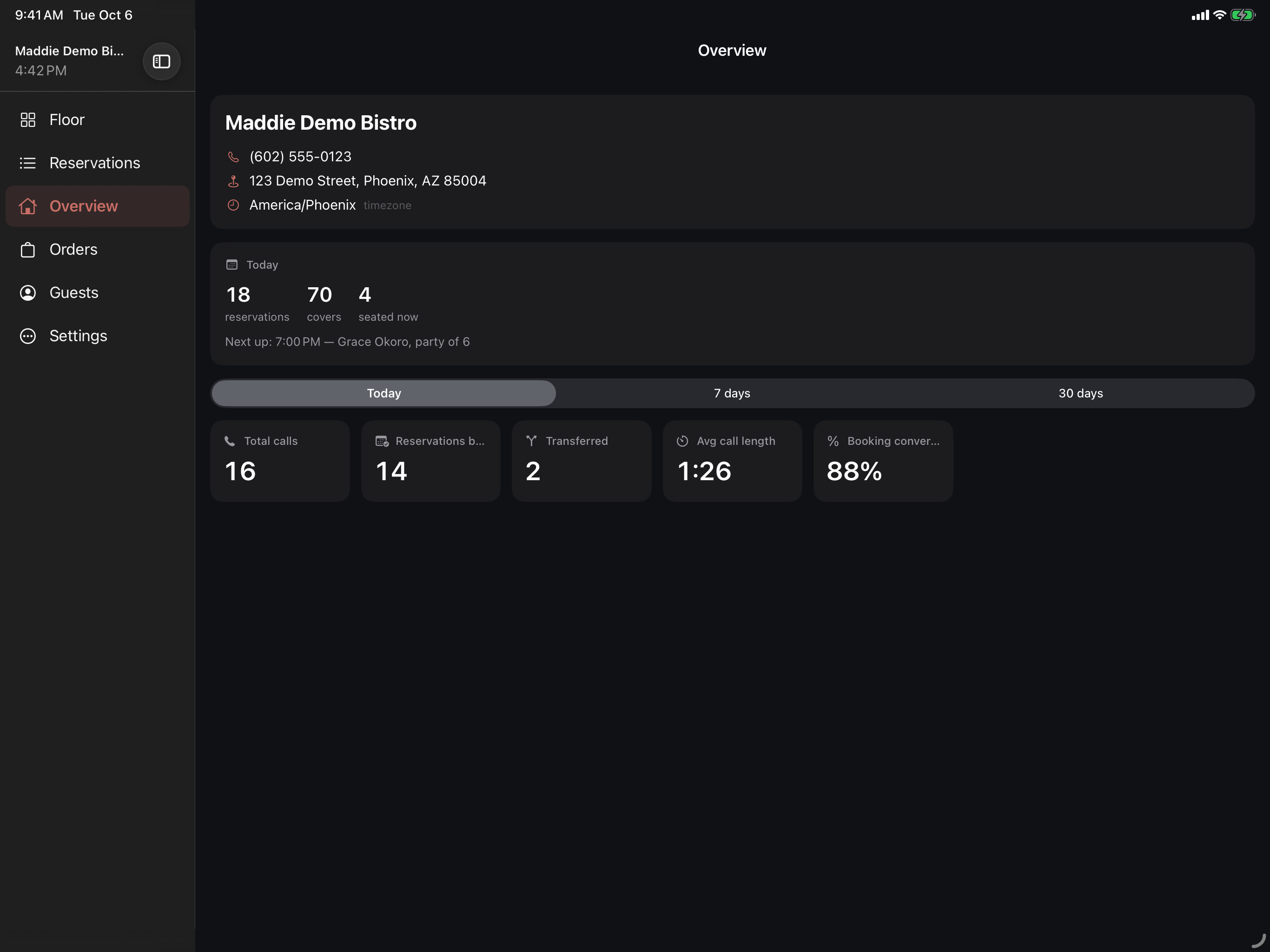This screenshot has height=952, width=1270.
Task: Click the Next up Grace Okoro line
Action: [x=347, y=342]
